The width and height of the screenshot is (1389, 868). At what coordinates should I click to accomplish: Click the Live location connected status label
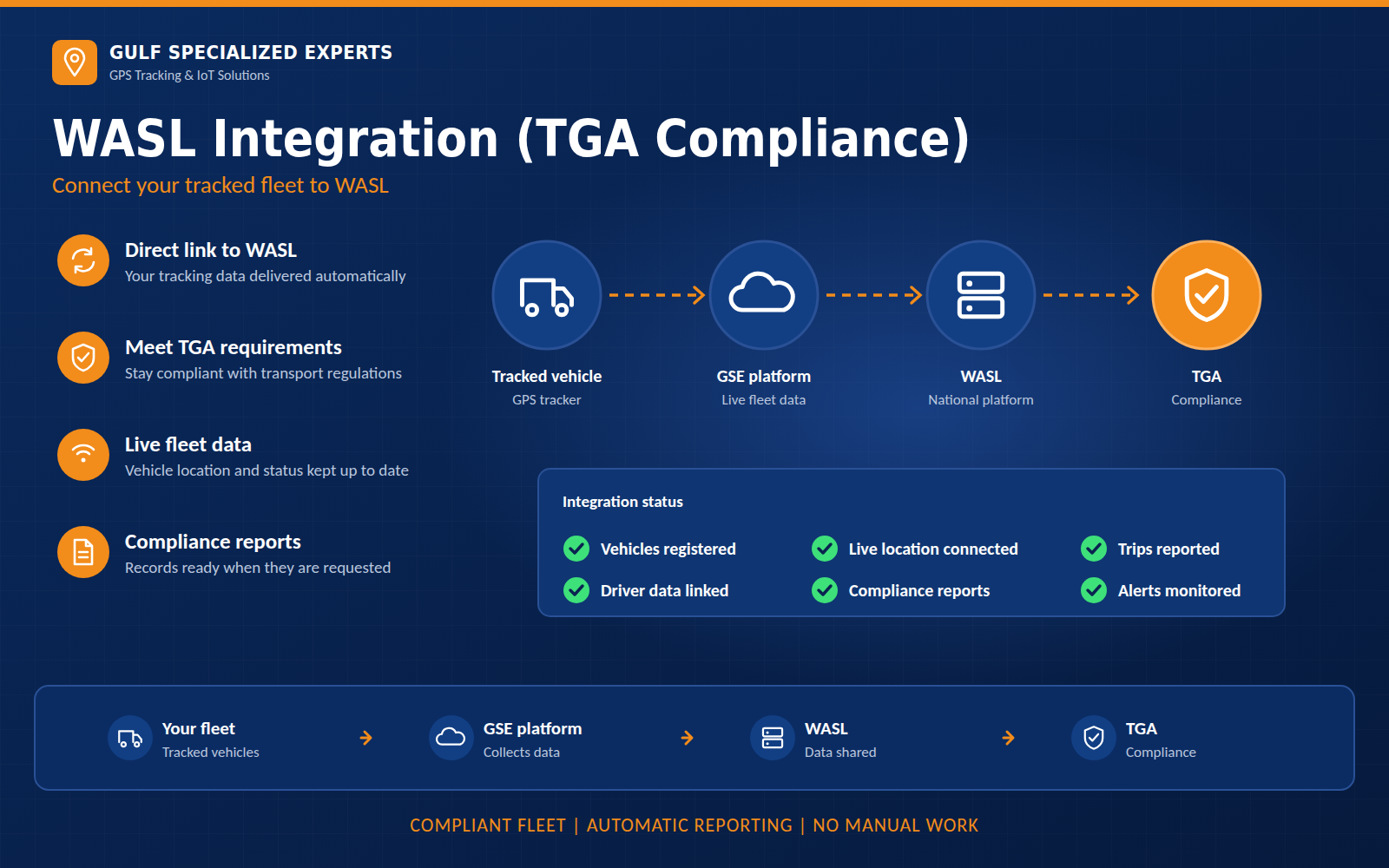[933, 549]
